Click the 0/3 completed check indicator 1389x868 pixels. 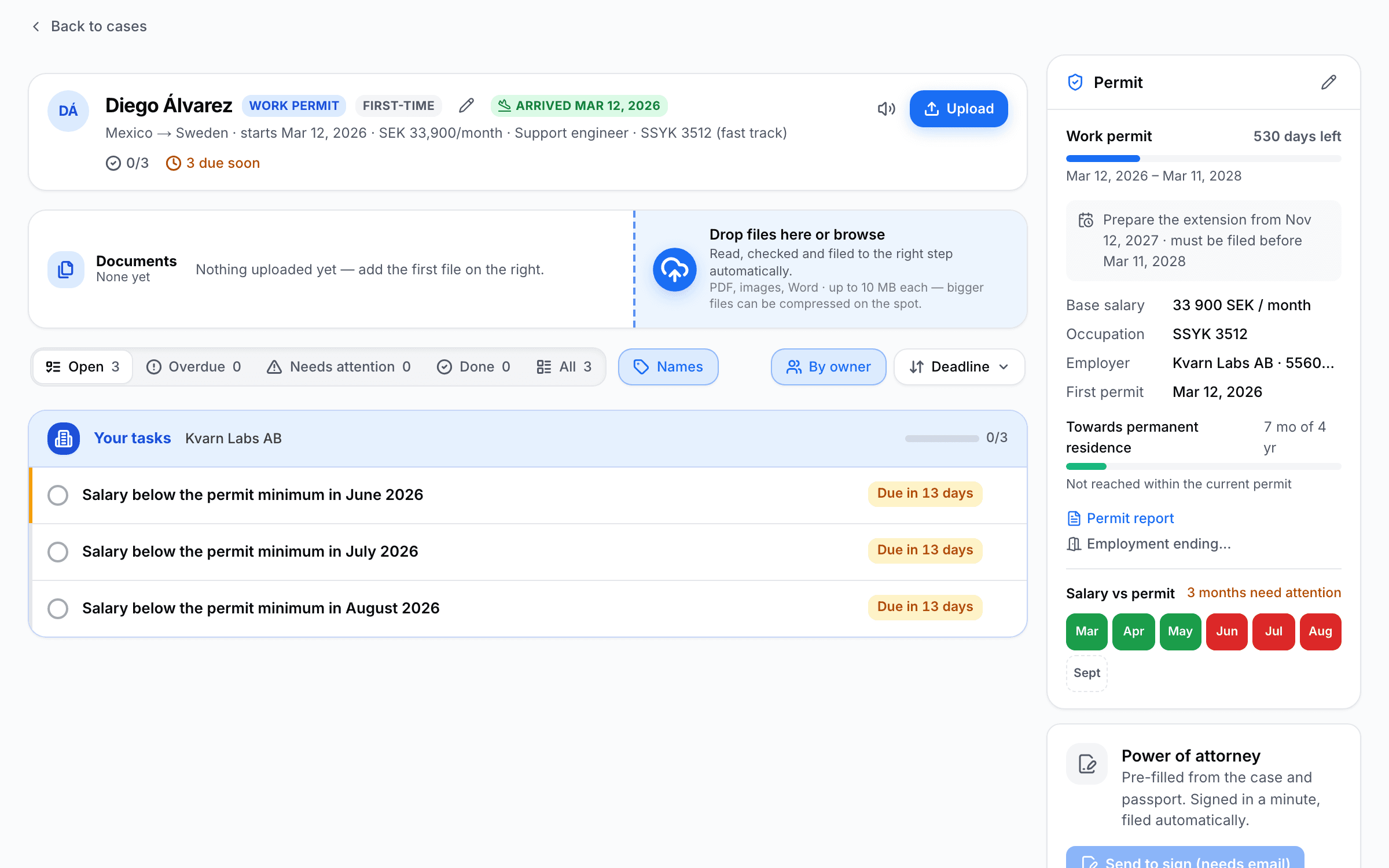[x=127, y=163]
